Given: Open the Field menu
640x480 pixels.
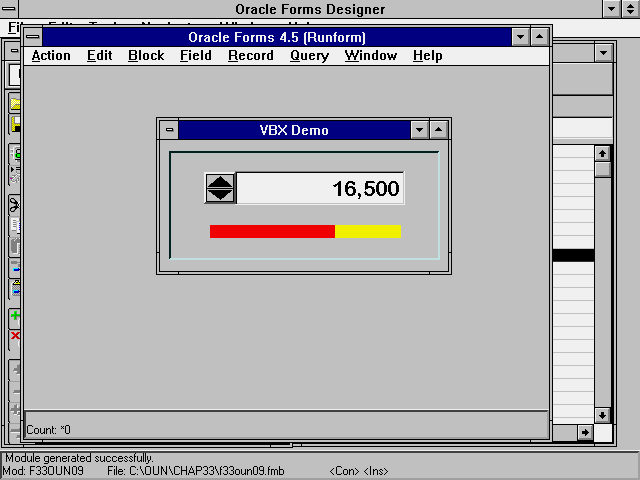Looking at the screenshot, I should pyautogui.click(x=195, y=56).
